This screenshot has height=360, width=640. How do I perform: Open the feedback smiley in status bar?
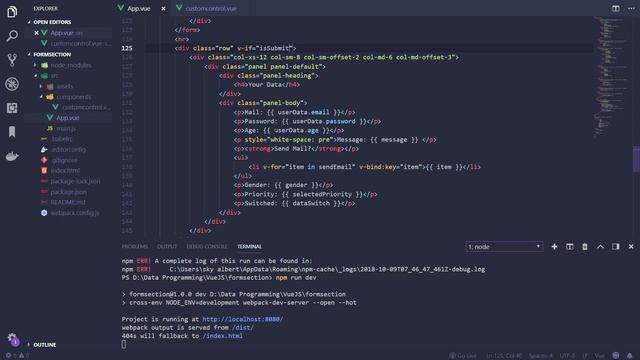(616, 356)
